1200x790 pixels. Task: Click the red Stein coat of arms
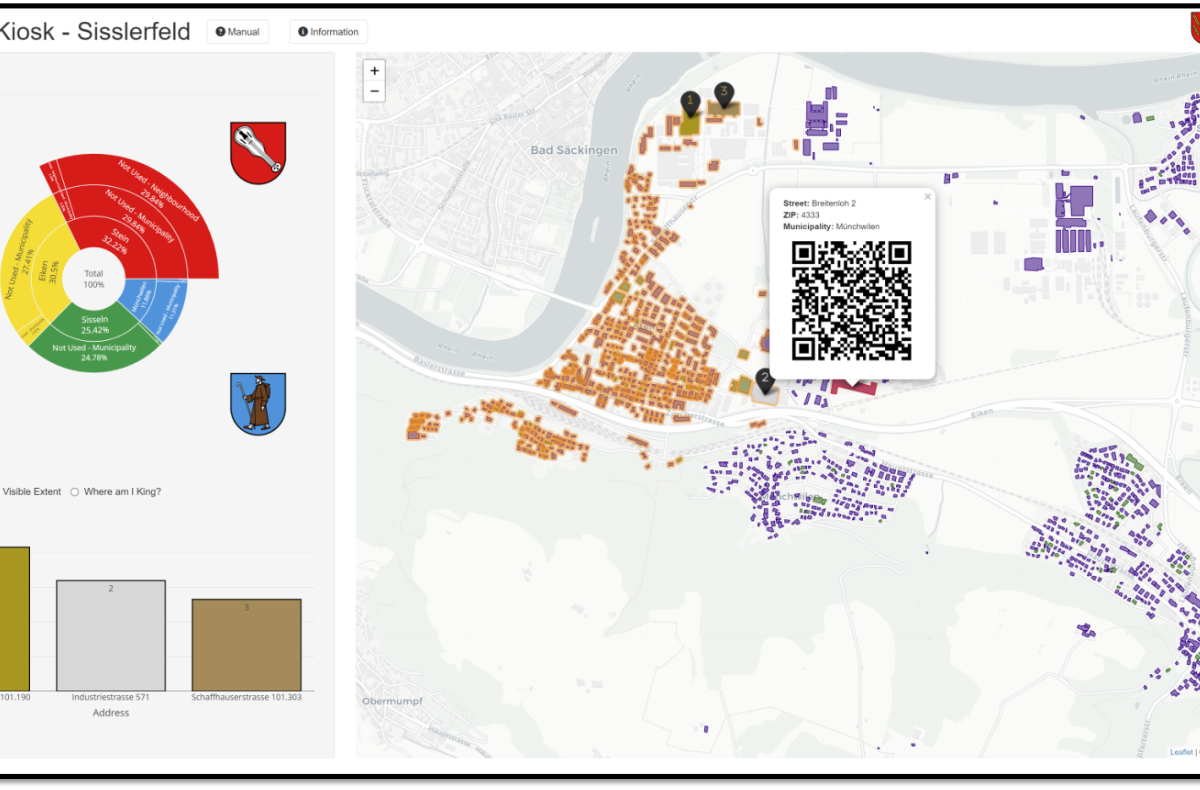click(258, 152)
